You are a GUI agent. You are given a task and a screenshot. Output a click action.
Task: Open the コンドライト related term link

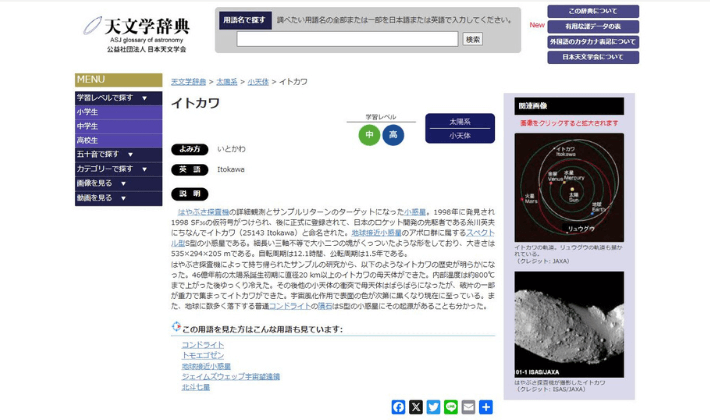(x=202, y=345)
